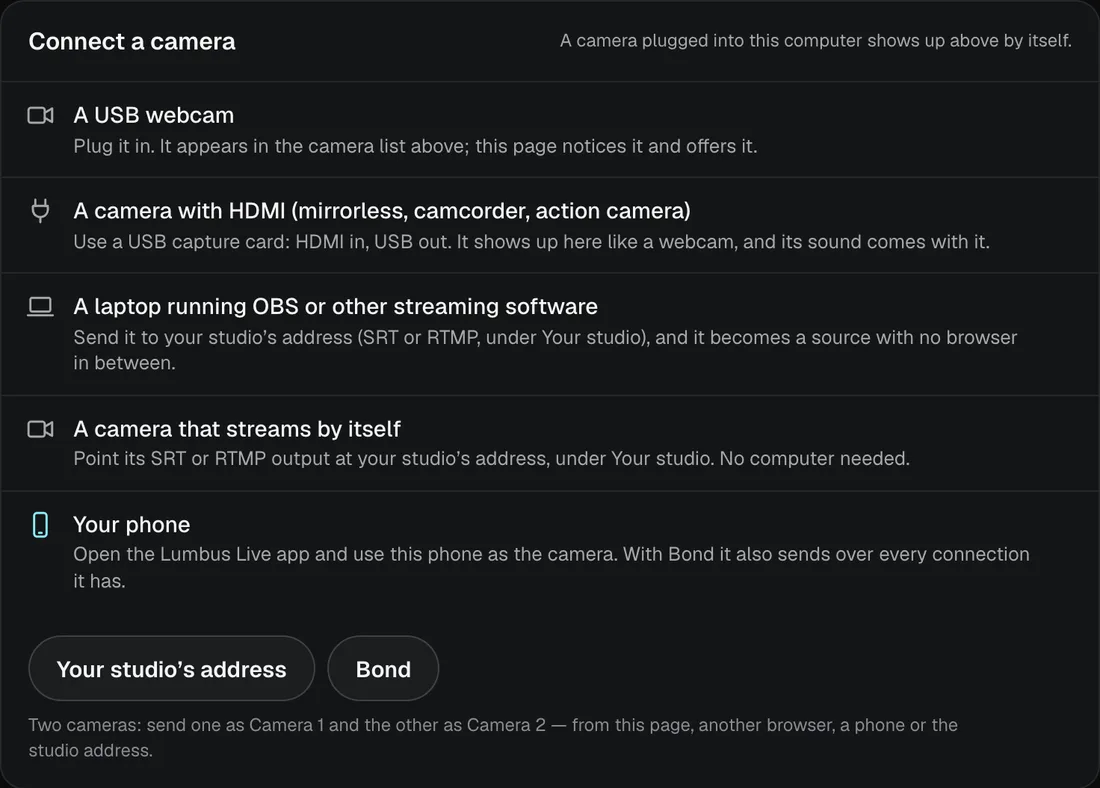Select the Your phone heading

click(132, 524)
